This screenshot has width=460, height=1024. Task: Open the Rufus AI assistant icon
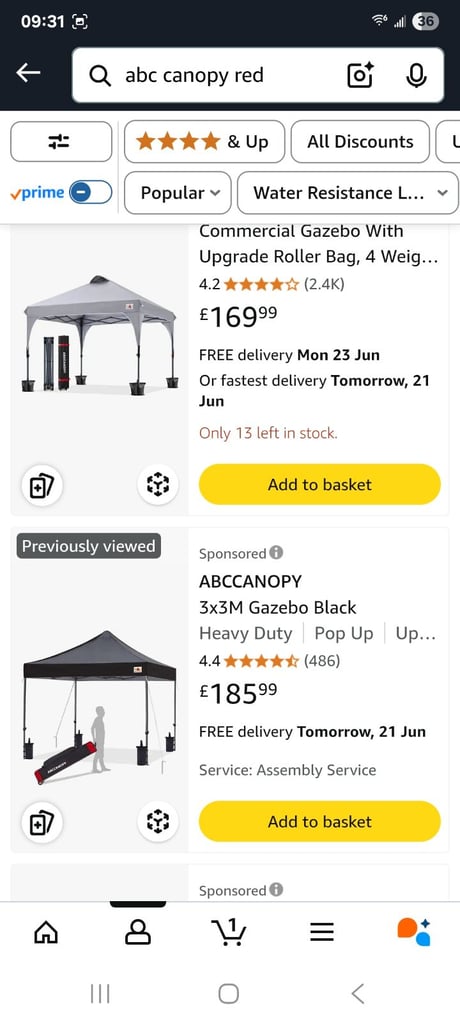[414, 932]
